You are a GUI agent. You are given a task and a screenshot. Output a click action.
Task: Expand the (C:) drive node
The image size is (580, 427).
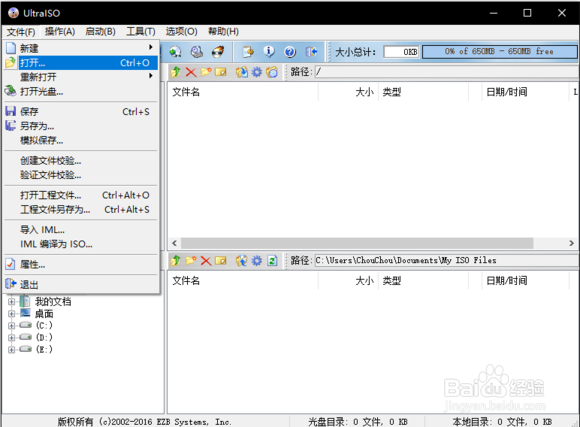(x=11, y=326)
